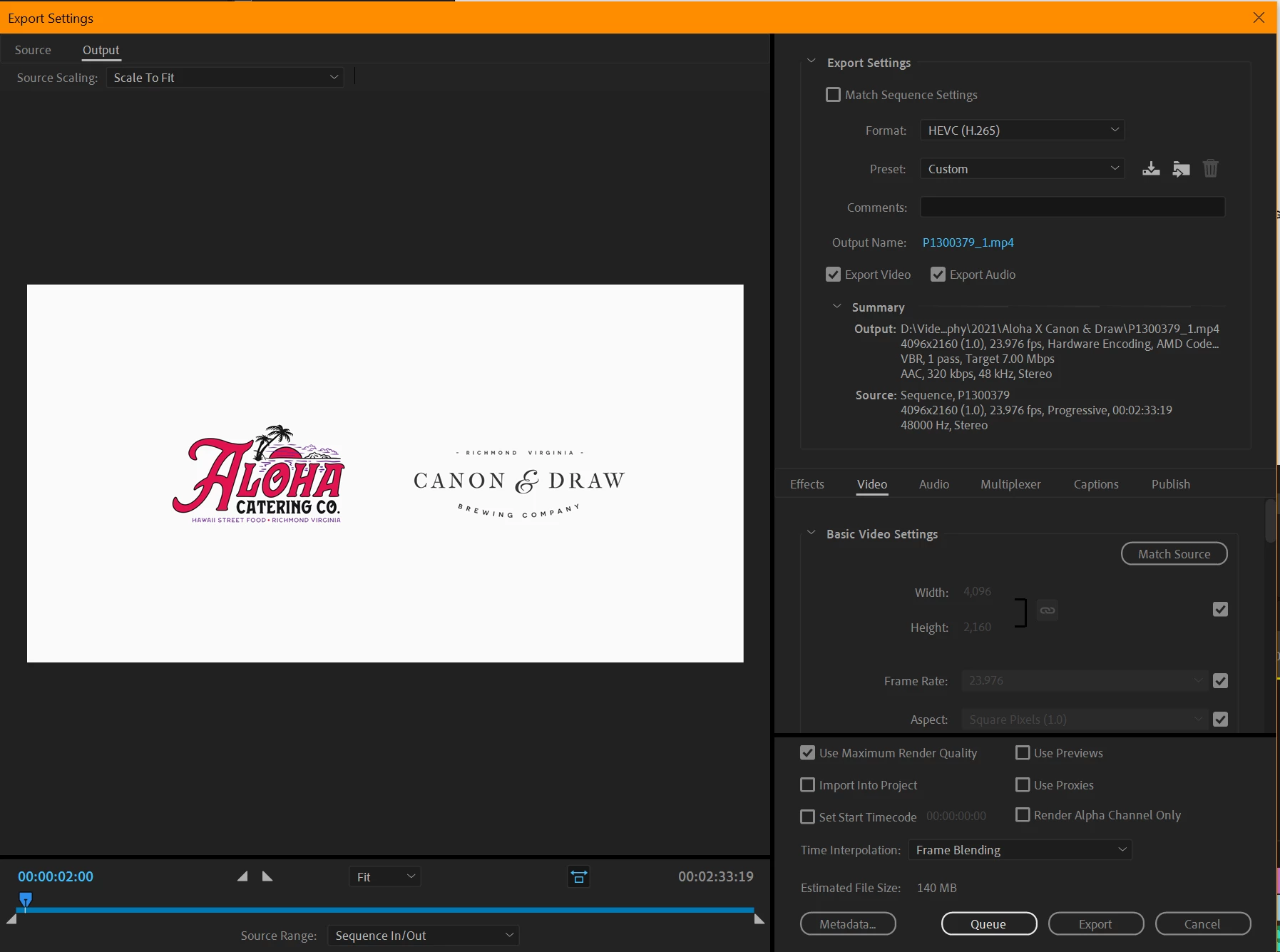Screen dimensions: 1280x952
Task: Toggle the width and height match source checkbox
Action: tap(1220, 609)
